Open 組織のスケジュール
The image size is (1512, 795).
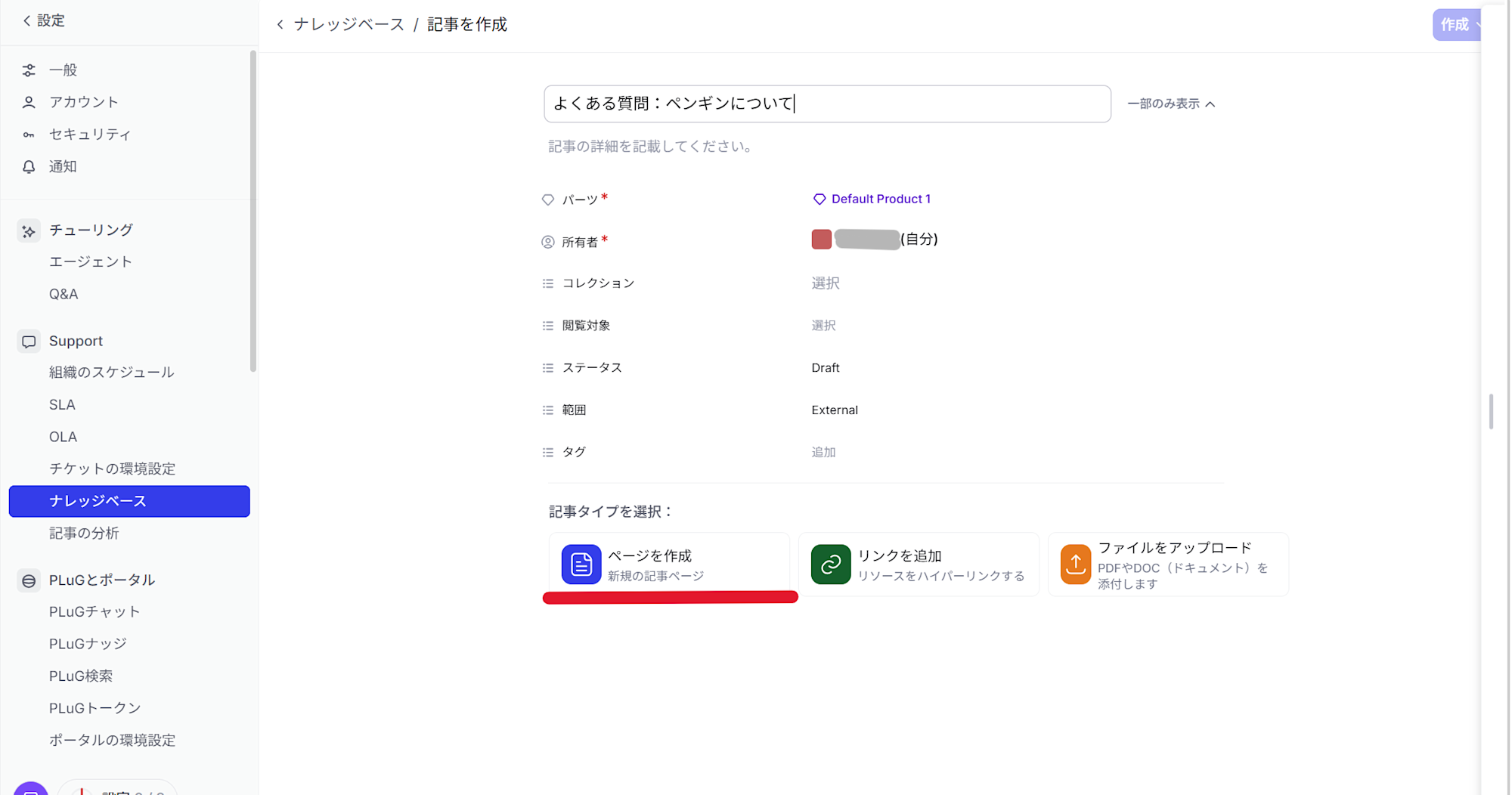pyautogui.click(x=112, y=373)
